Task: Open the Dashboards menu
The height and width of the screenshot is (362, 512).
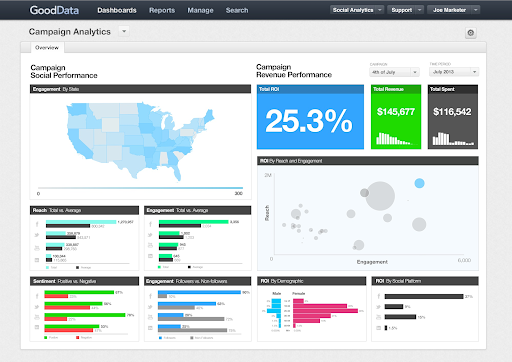Action: click(x=117, y=10)
